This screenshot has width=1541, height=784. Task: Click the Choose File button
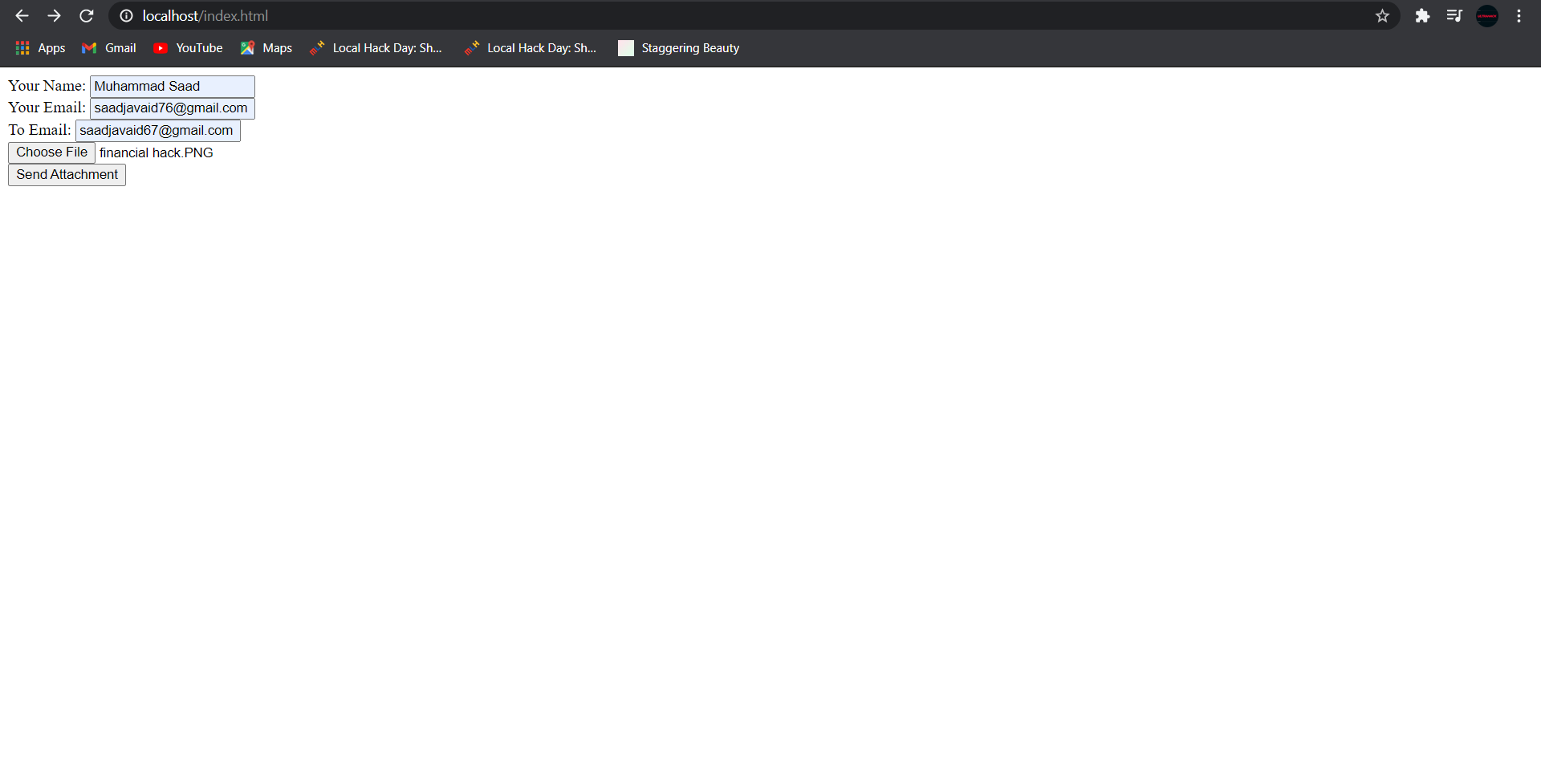(x=51, y=152)
